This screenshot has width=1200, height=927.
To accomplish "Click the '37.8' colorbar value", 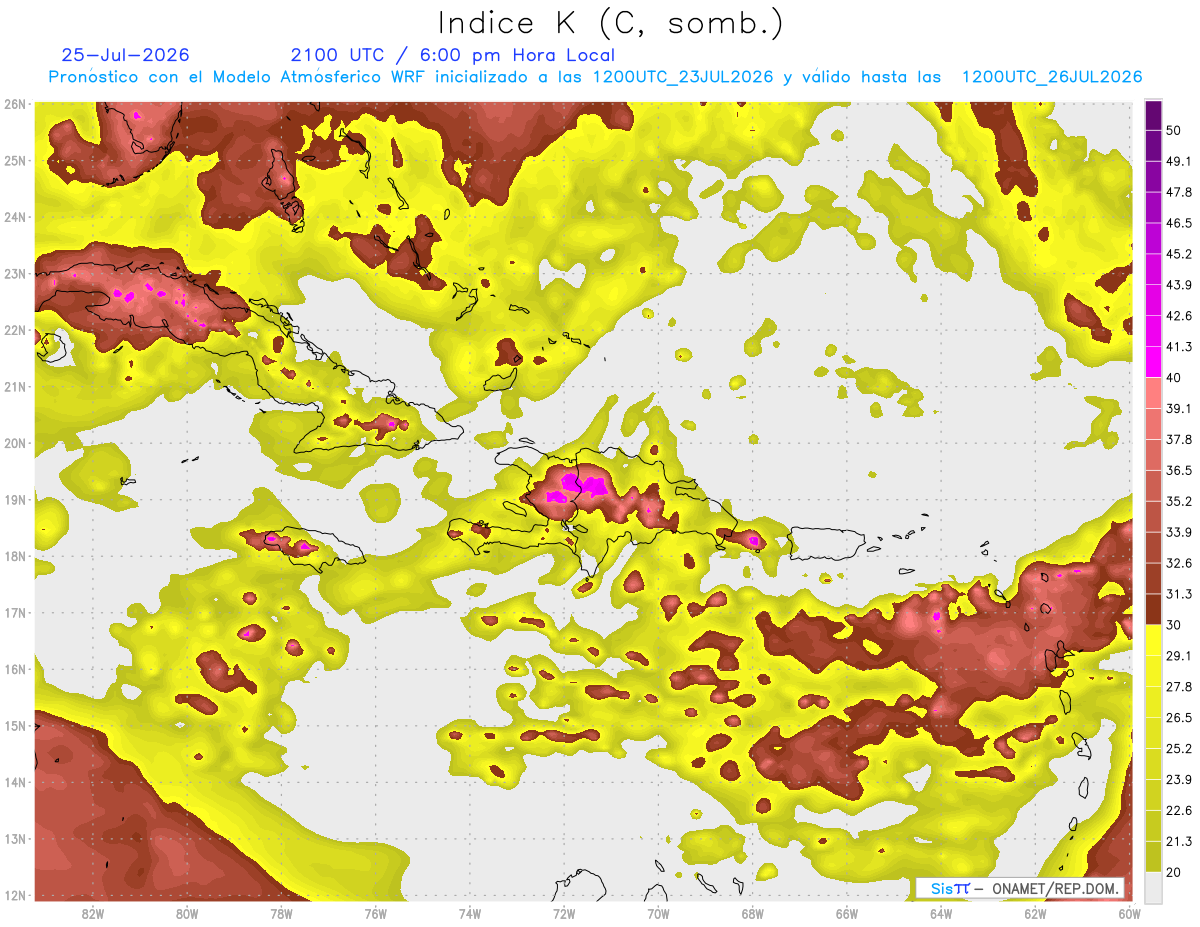I will (1179, 439).
